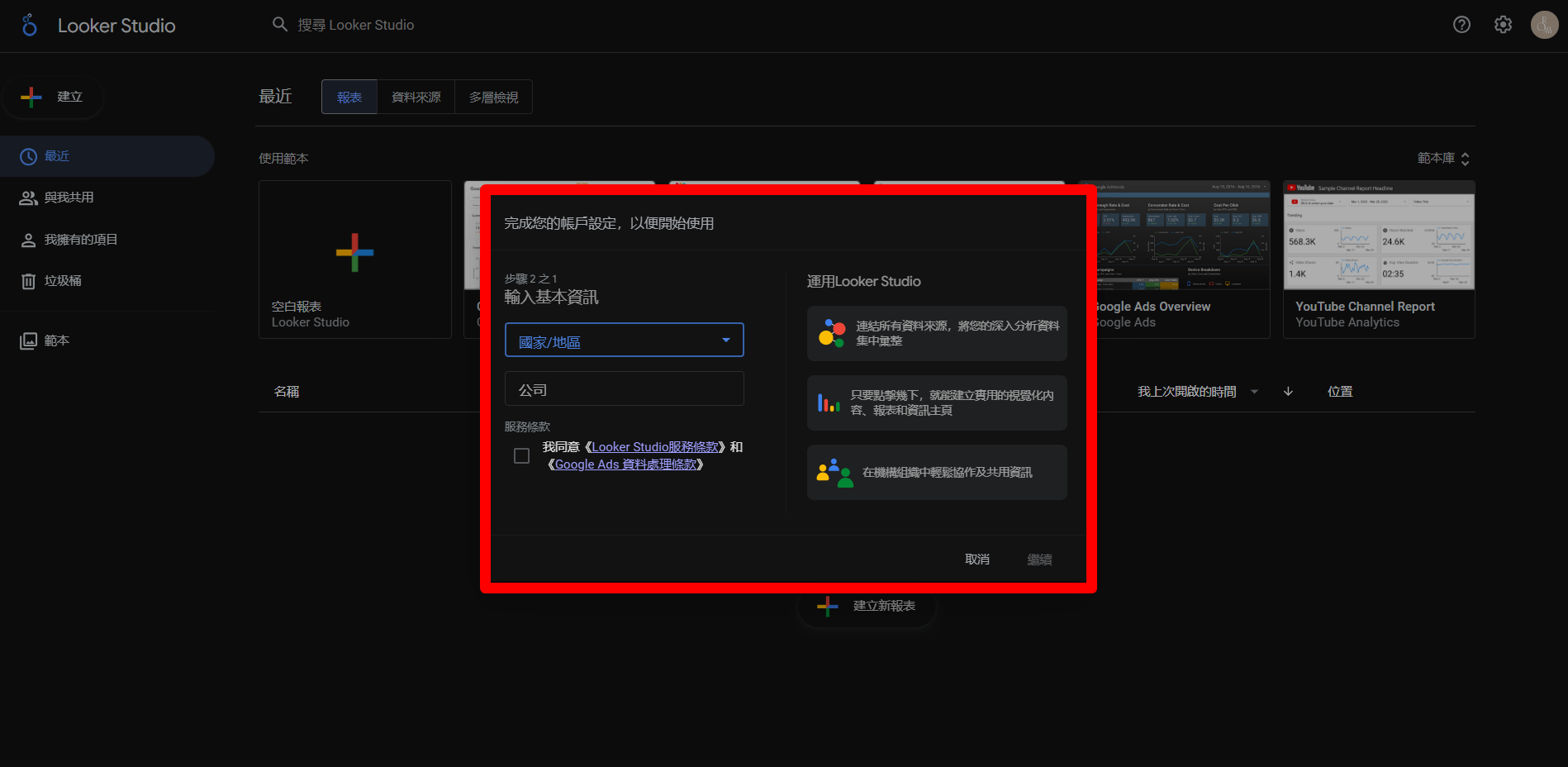Open the 國家/地區 dropdown
Image resolution: width=1568 pixels, height=767 pixels.
(625, 341)
